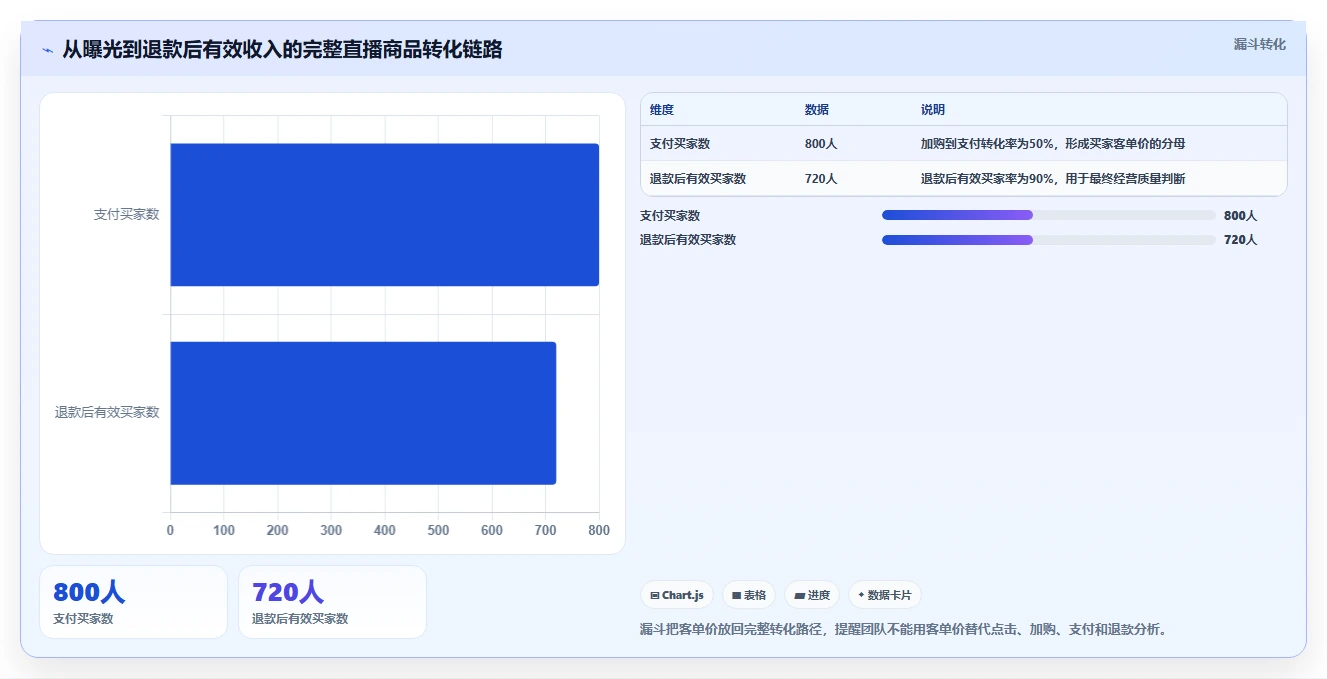Click the footer note starting 漏斗把客单价放回
1327x679 pixels.
pos(904,630)
